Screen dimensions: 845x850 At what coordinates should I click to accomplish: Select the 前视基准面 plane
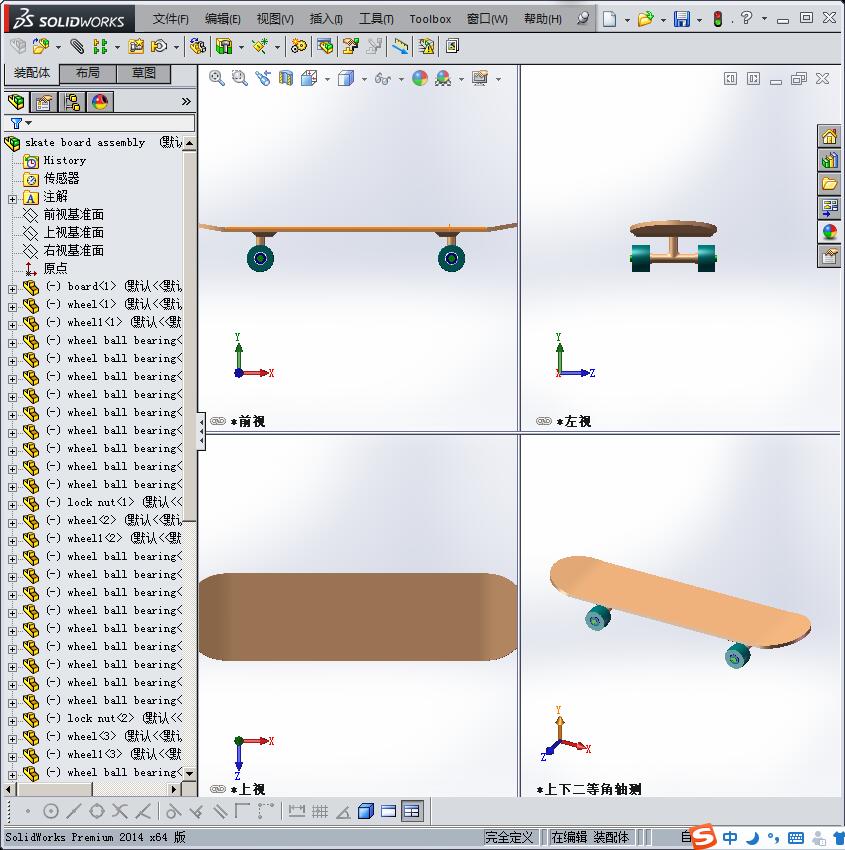tap(73, 215)
